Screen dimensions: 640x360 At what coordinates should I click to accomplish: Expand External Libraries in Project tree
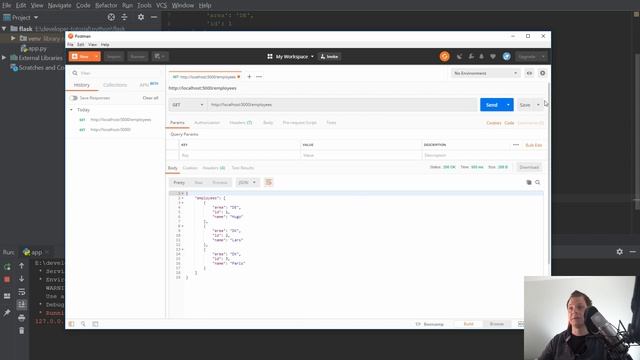(4, 58)
